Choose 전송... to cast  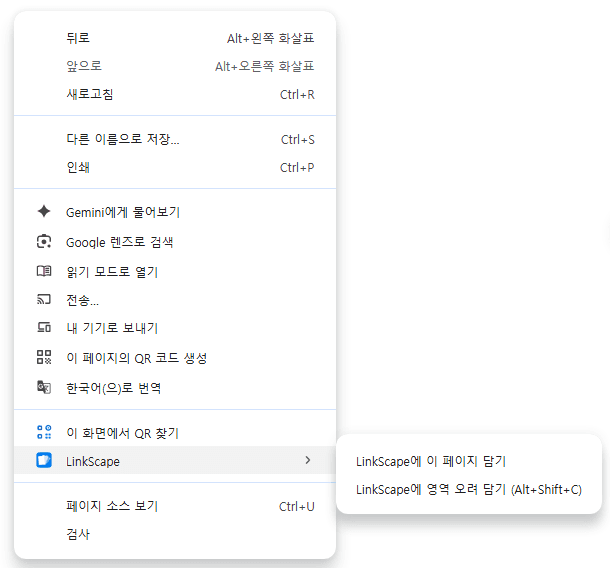pyautogui.click(x=175, y=300)
